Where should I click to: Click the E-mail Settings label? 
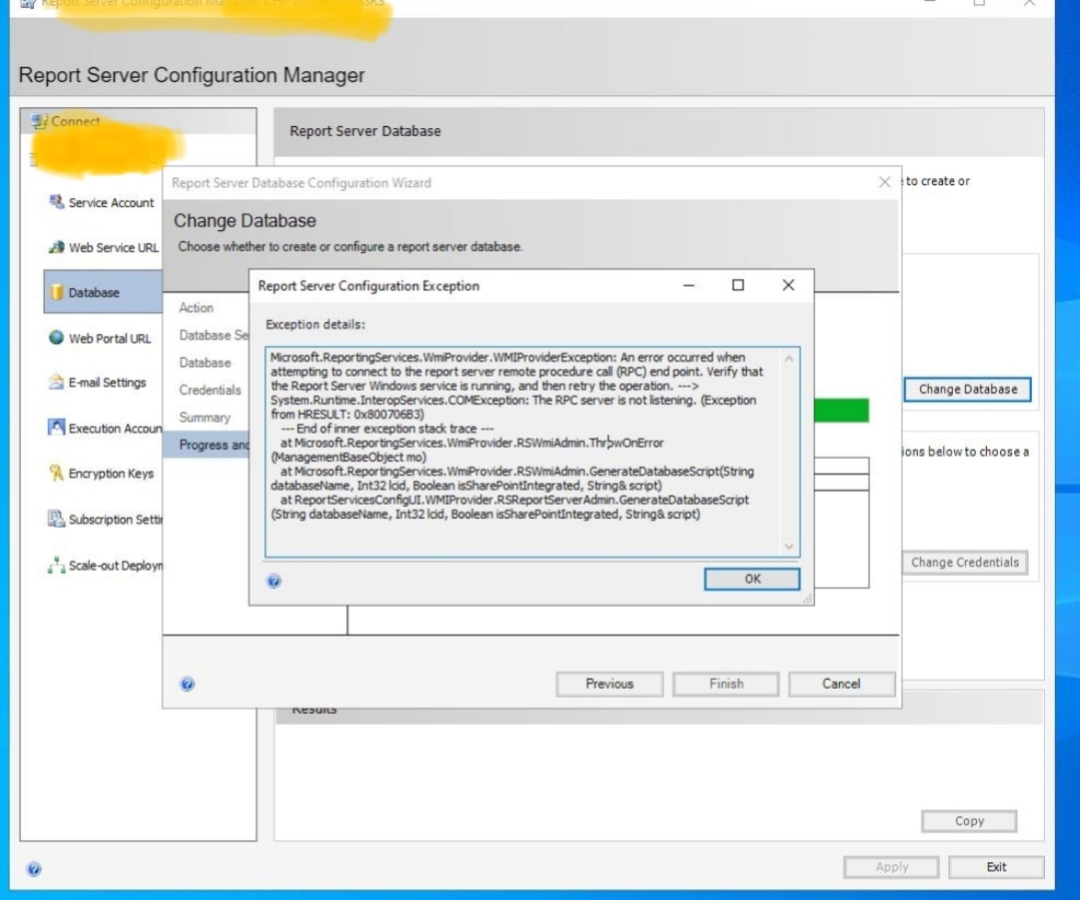pyautogui.click(x=107, y=382)
